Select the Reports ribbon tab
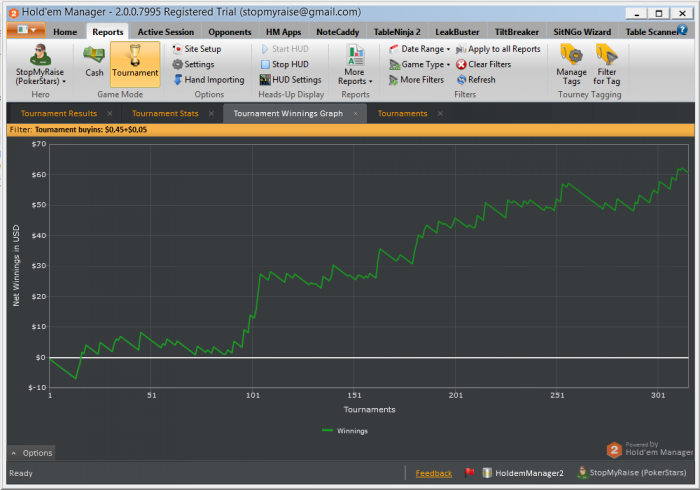Image resolution: width=700 pixels, height=490 pixels. [x=108, y=32]
